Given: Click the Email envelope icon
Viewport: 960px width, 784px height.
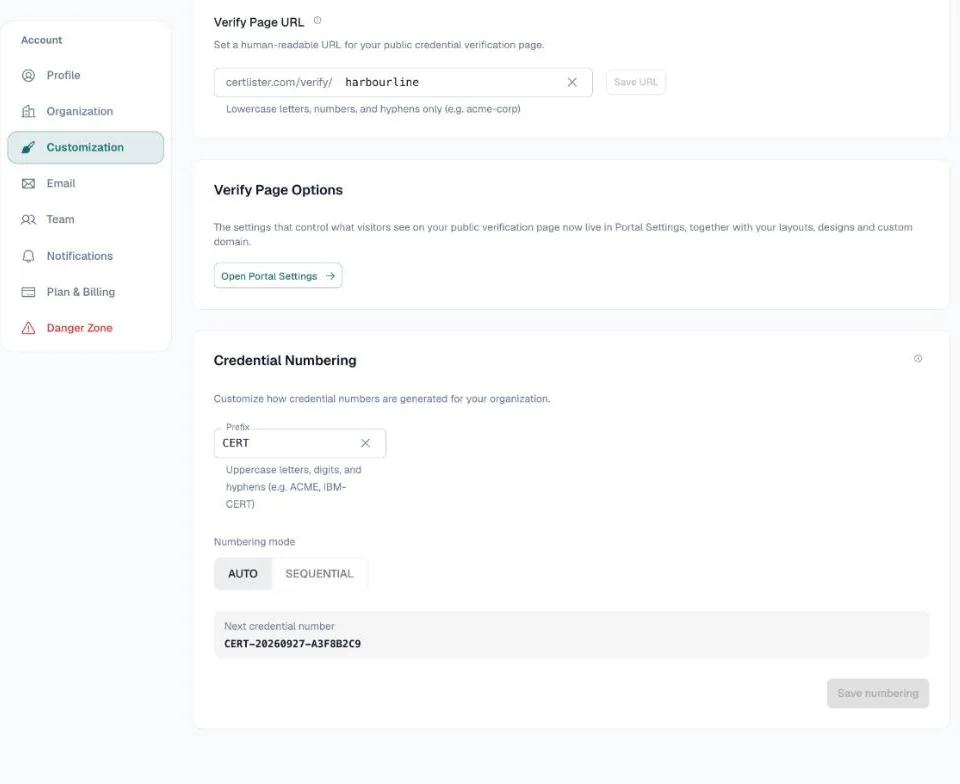Looking at the screenshot, I should coord(28,184).
